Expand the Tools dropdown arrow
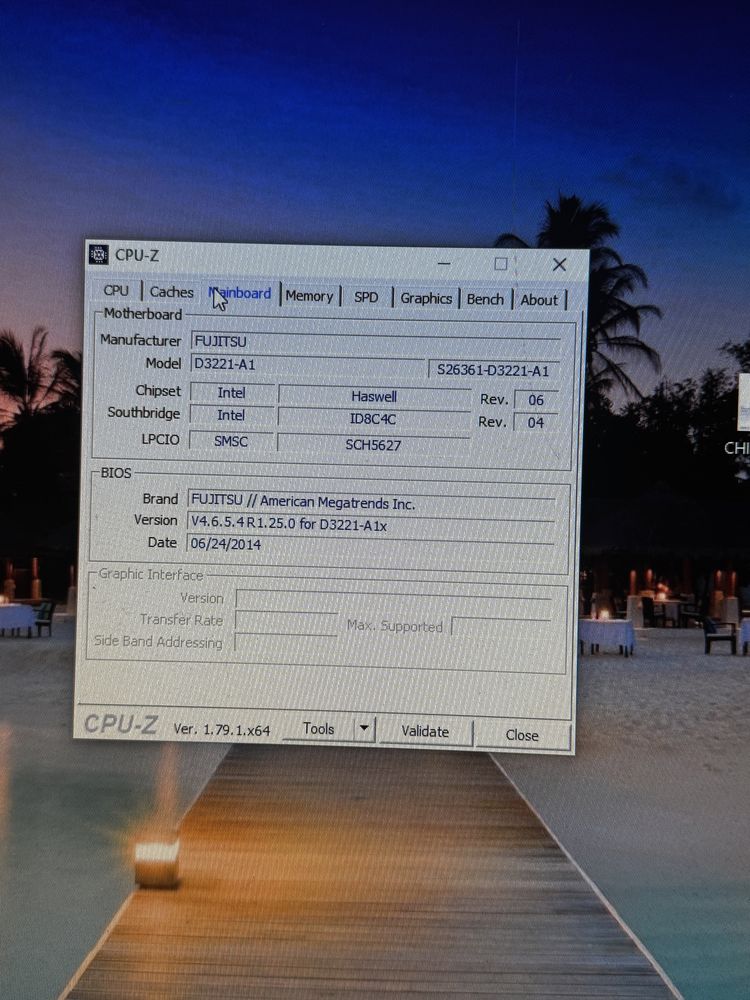The image size is (750, 1000). [x=364, y=728]
